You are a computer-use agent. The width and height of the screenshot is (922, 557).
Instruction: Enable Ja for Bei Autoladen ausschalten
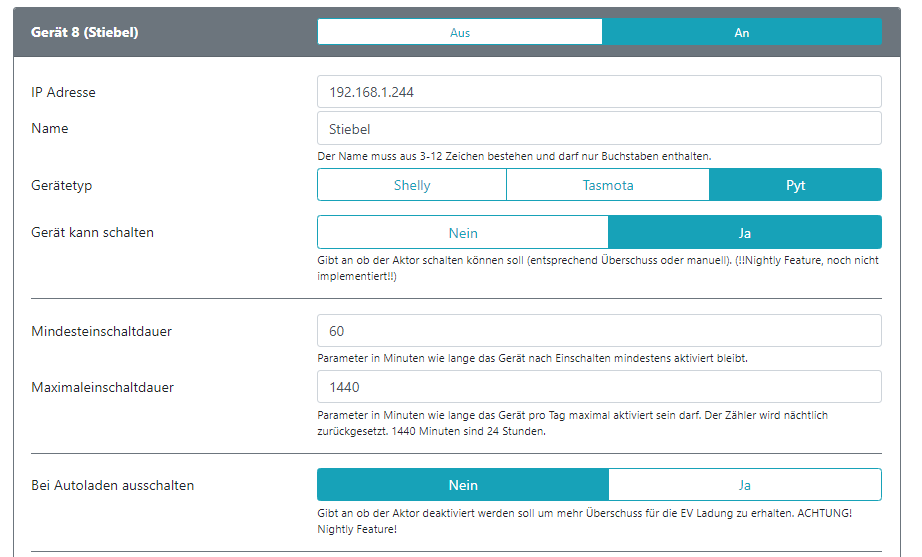745,485
